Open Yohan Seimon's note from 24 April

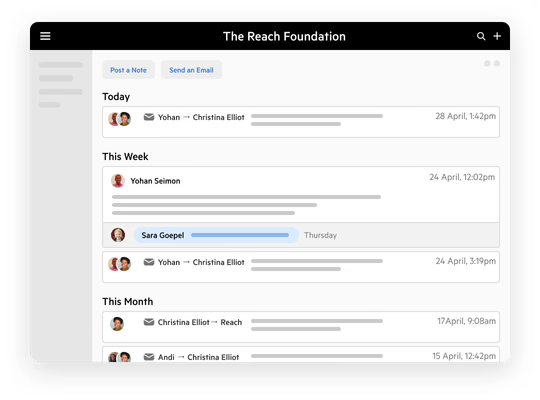click(x=301, y=195)
